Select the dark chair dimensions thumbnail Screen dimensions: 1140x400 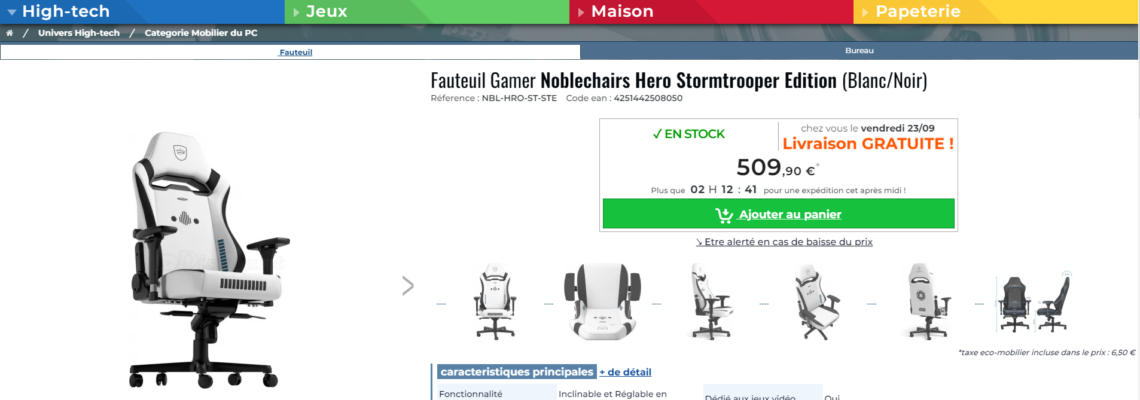coord(1034,299)
